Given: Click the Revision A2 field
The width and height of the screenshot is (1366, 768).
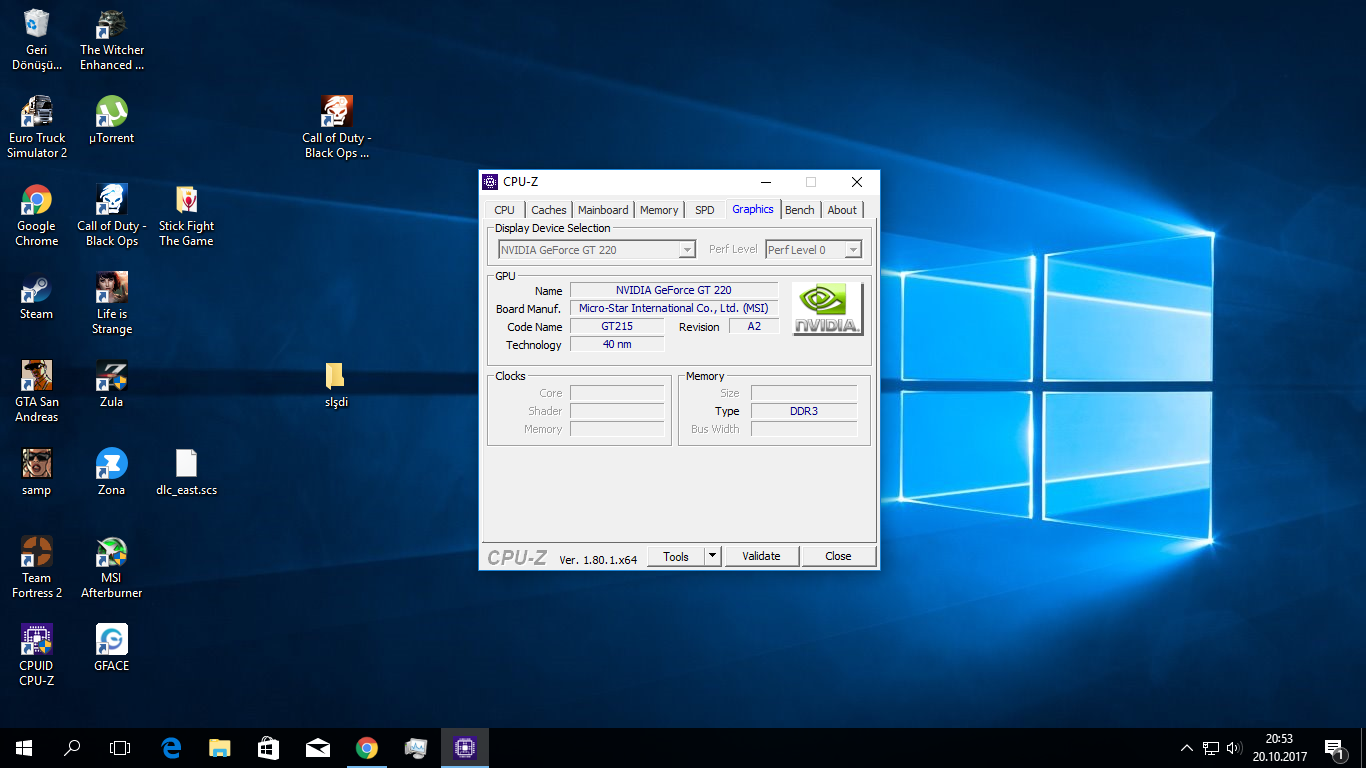Looking at the screenshot, I should click(x=754, y=326).
